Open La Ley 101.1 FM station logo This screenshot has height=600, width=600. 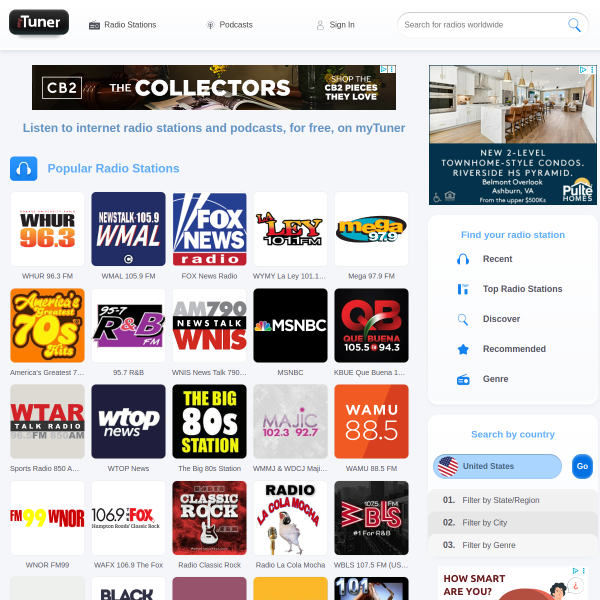[x=290, y=229]
